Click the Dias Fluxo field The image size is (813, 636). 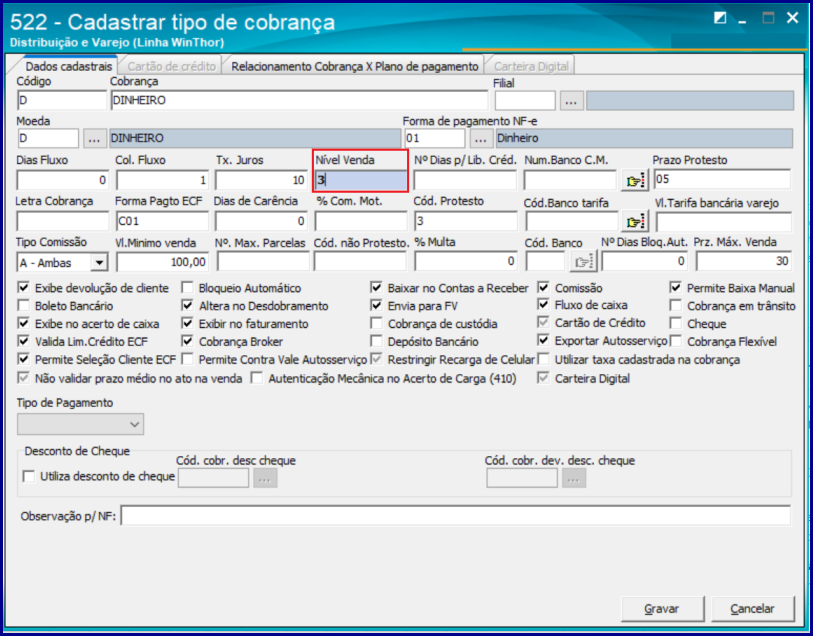click(63, 180)
